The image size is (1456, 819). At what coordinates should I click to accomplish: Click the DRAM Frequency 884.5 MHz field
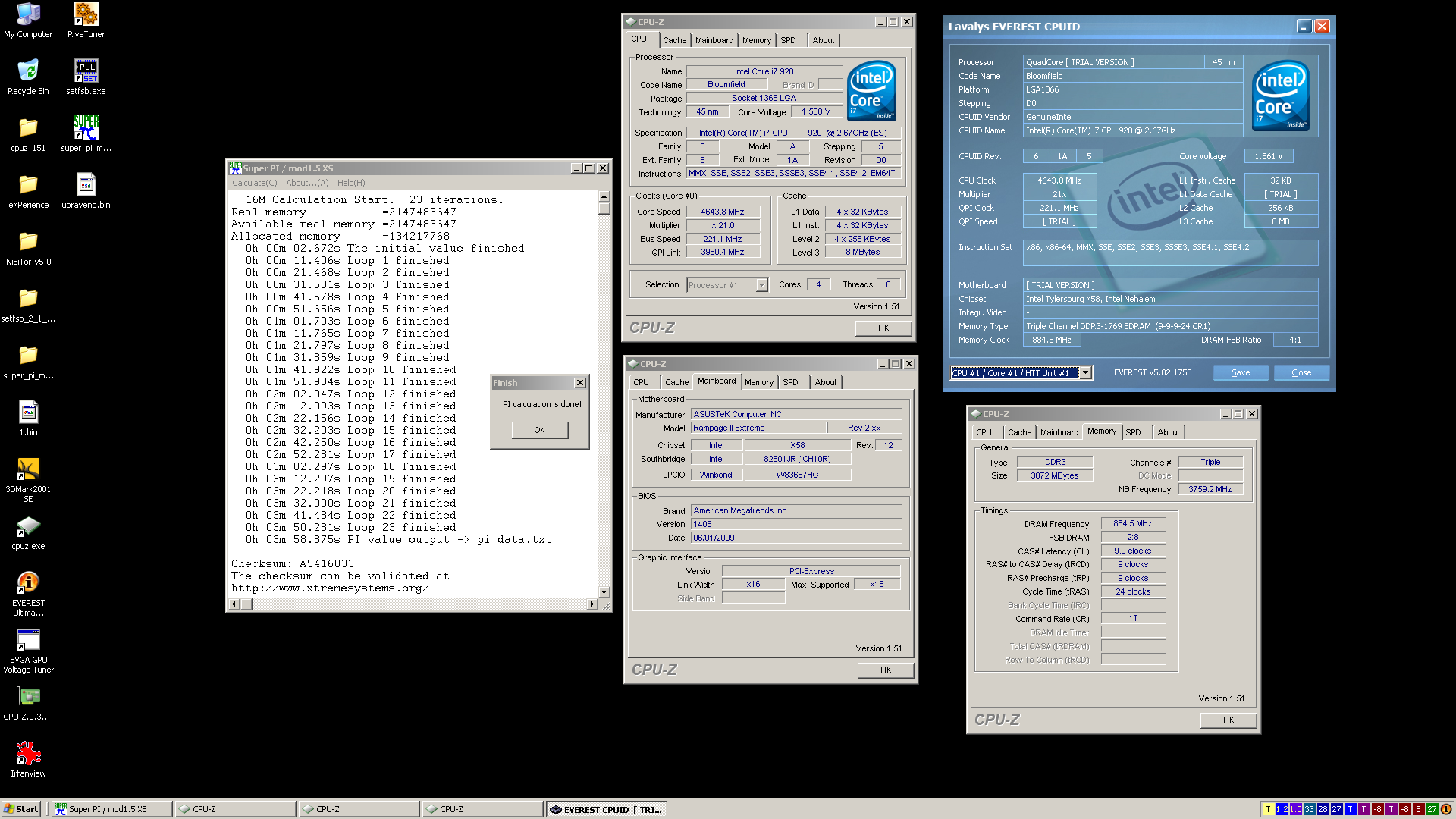point(1133,523)
